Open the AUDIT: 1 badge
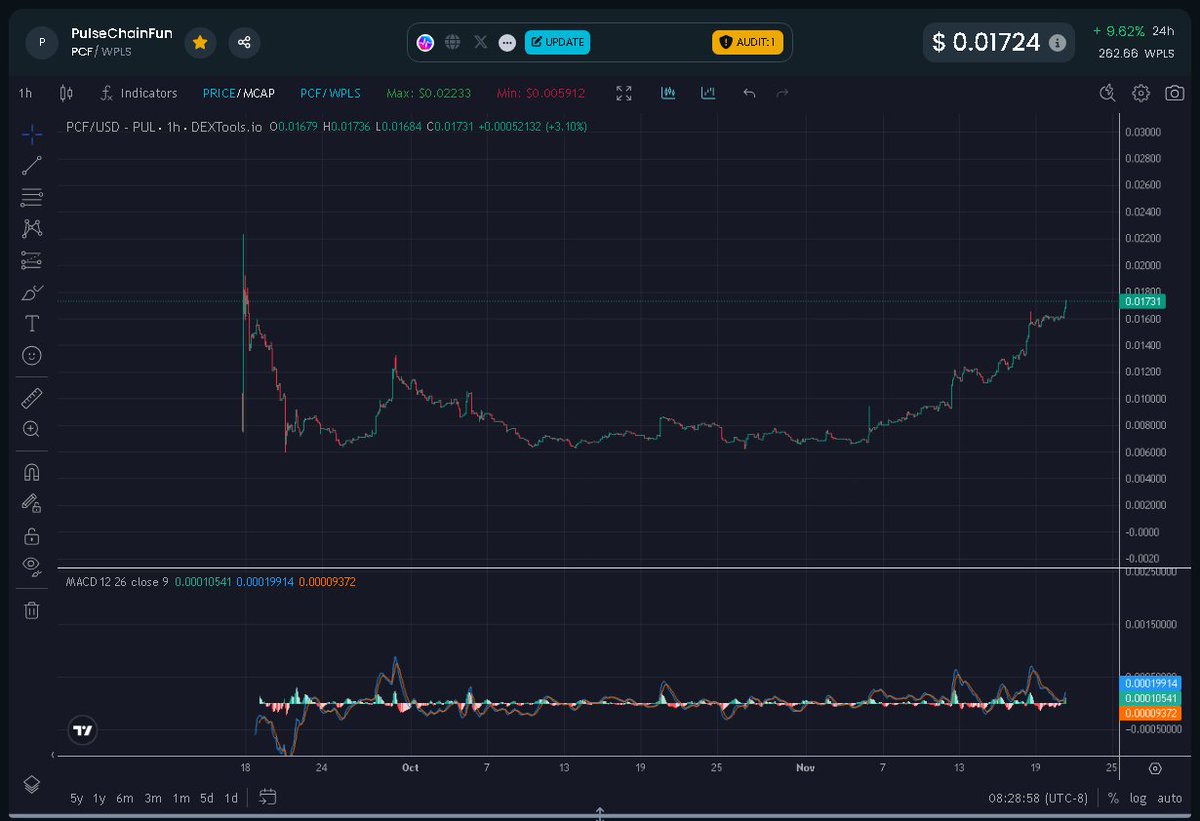Image resolution: width=1200 pixels, height=821 pixels. pos(748,42)
